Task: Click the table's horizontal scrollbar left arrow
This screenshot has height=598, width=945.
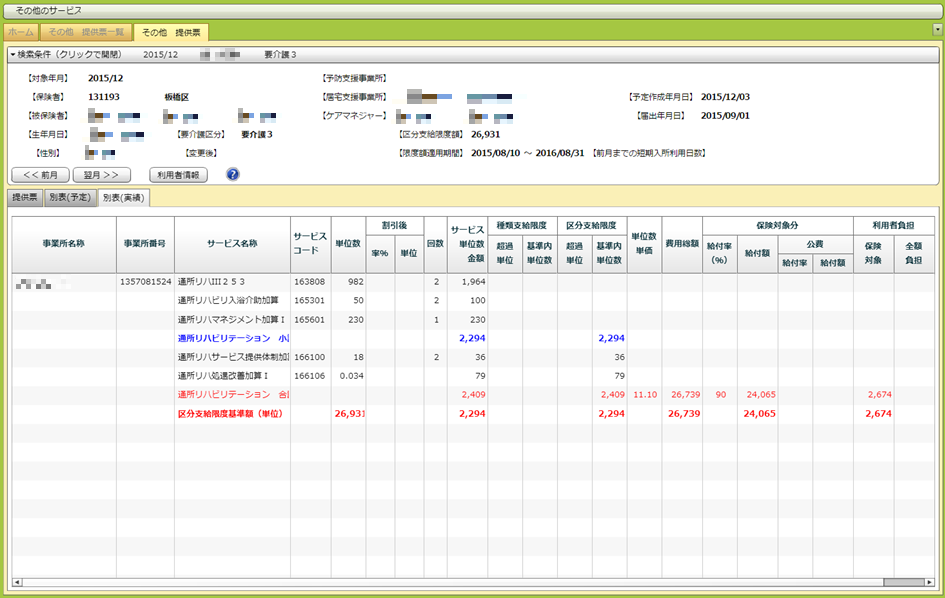Action: pyautogui.click(x=16, y=581)
